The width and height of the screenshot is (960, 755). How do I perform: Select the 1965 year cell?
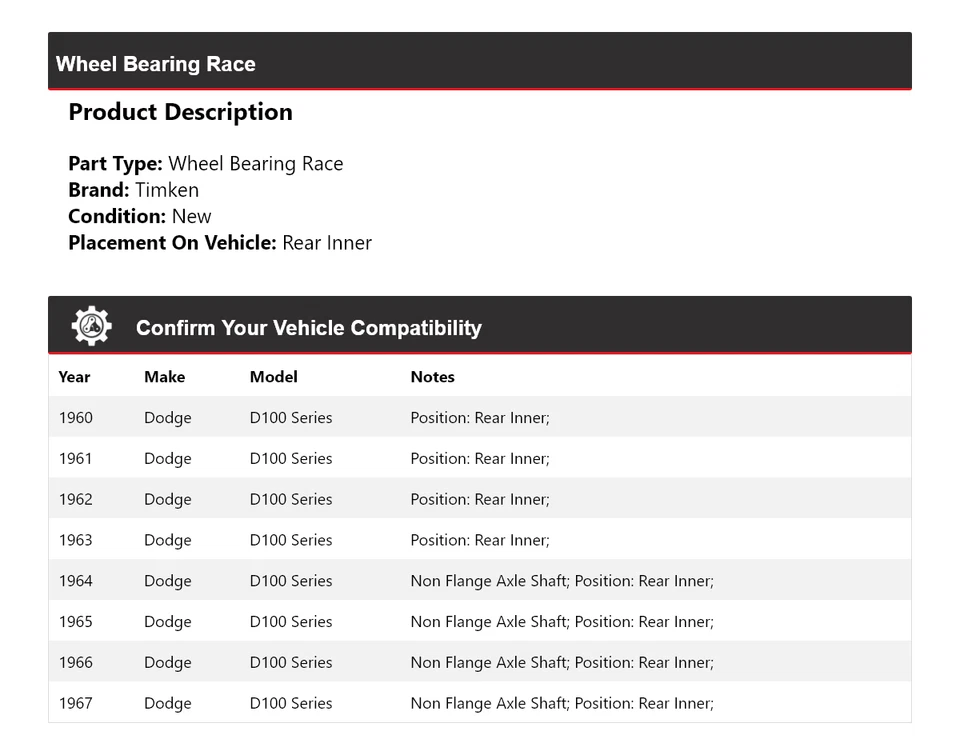(x=75, y=622)
